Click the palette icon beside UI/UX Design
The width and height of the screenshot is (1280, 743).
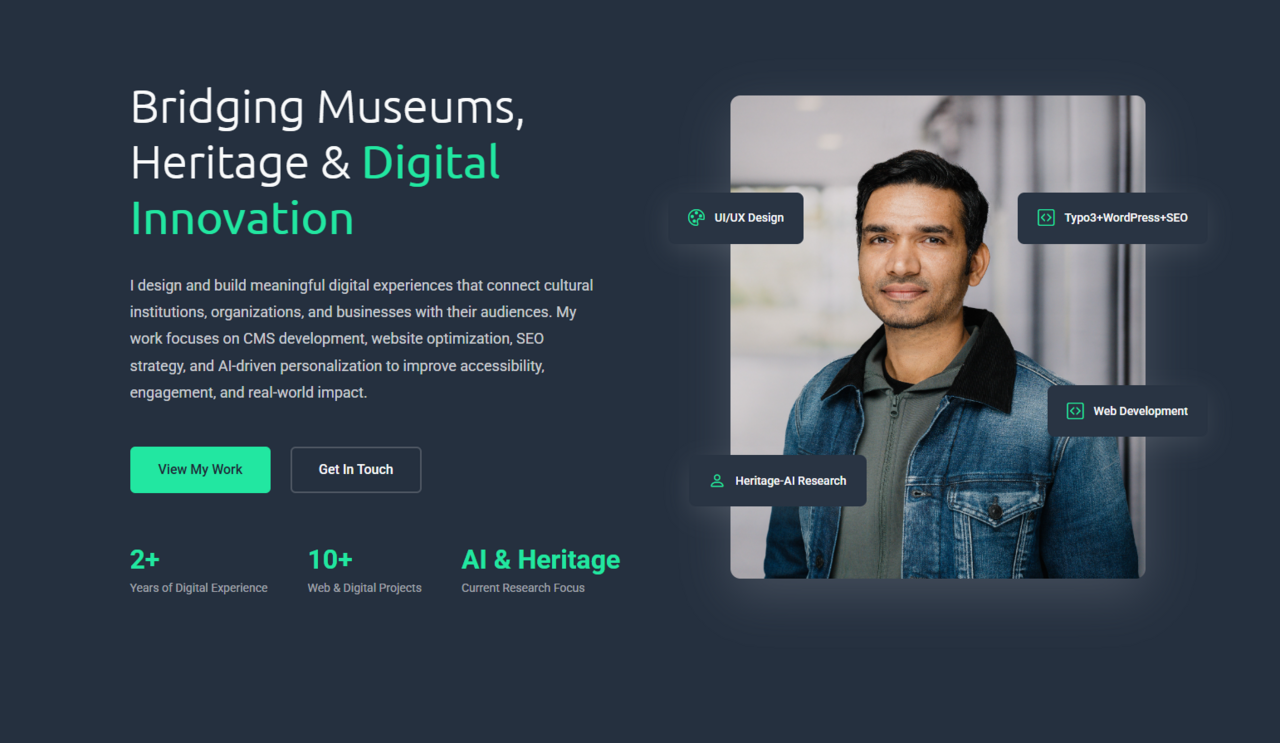coord(696,218)
